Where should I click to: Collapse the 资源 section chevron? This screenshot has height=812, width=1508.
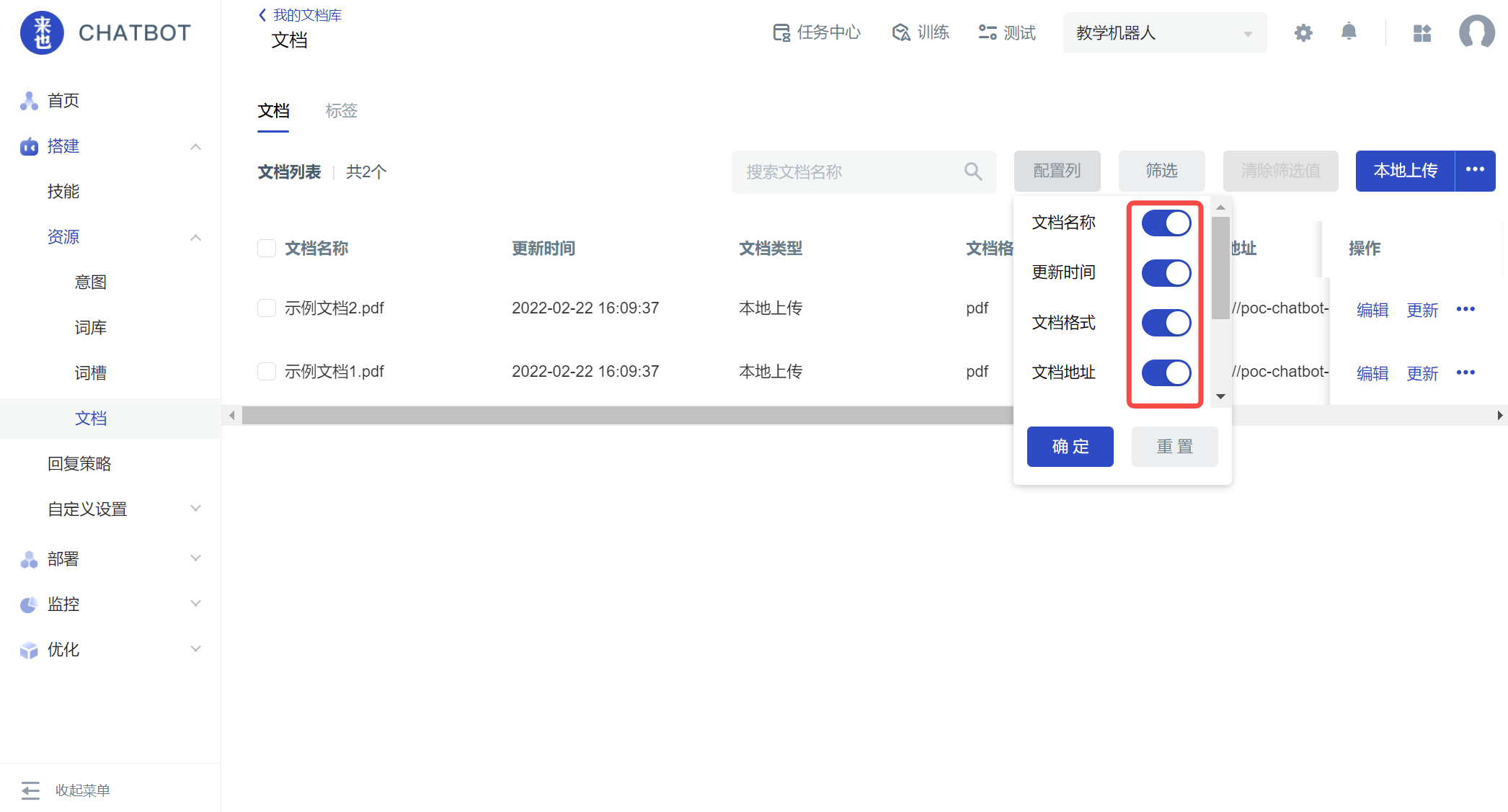click(x=195, y=237)
